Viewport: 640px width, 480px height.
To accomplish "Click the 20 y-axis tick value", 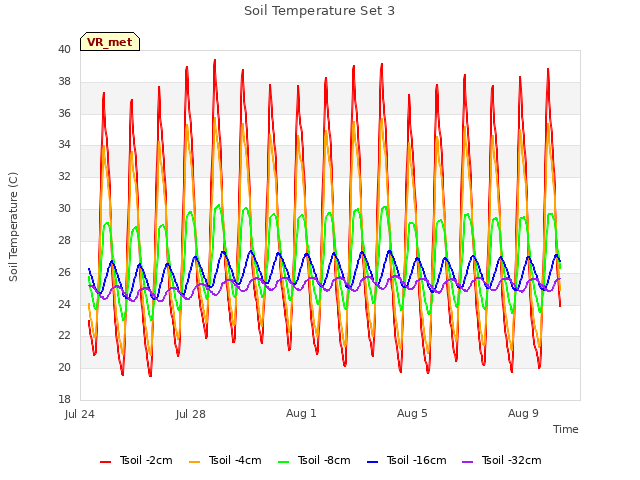I will coord(64,367).
